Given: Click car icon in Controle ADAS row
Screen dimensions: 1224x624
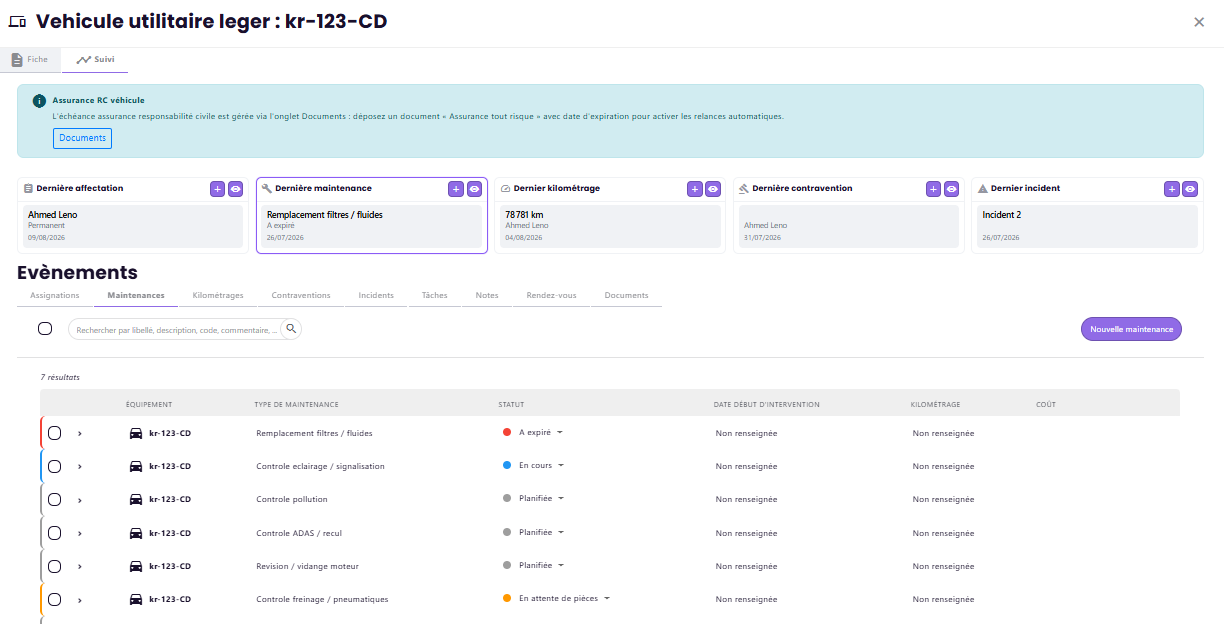Looking at the screenshot, I should point(136,533).
